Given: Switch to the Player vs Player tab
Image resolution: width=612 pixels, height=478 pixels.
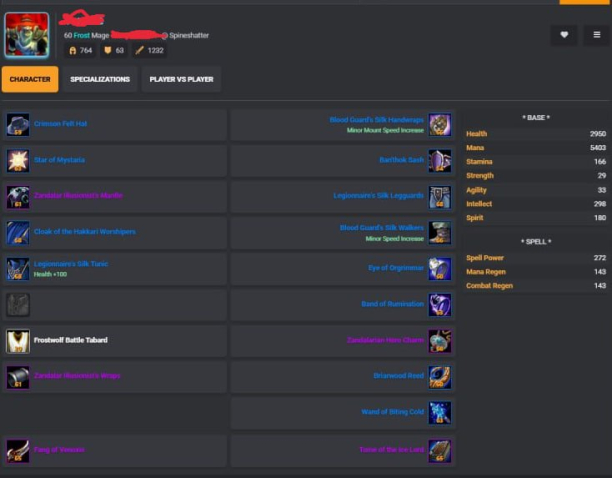Looking at the screenshot, I should pyautogui.click(x=181, y=79).
